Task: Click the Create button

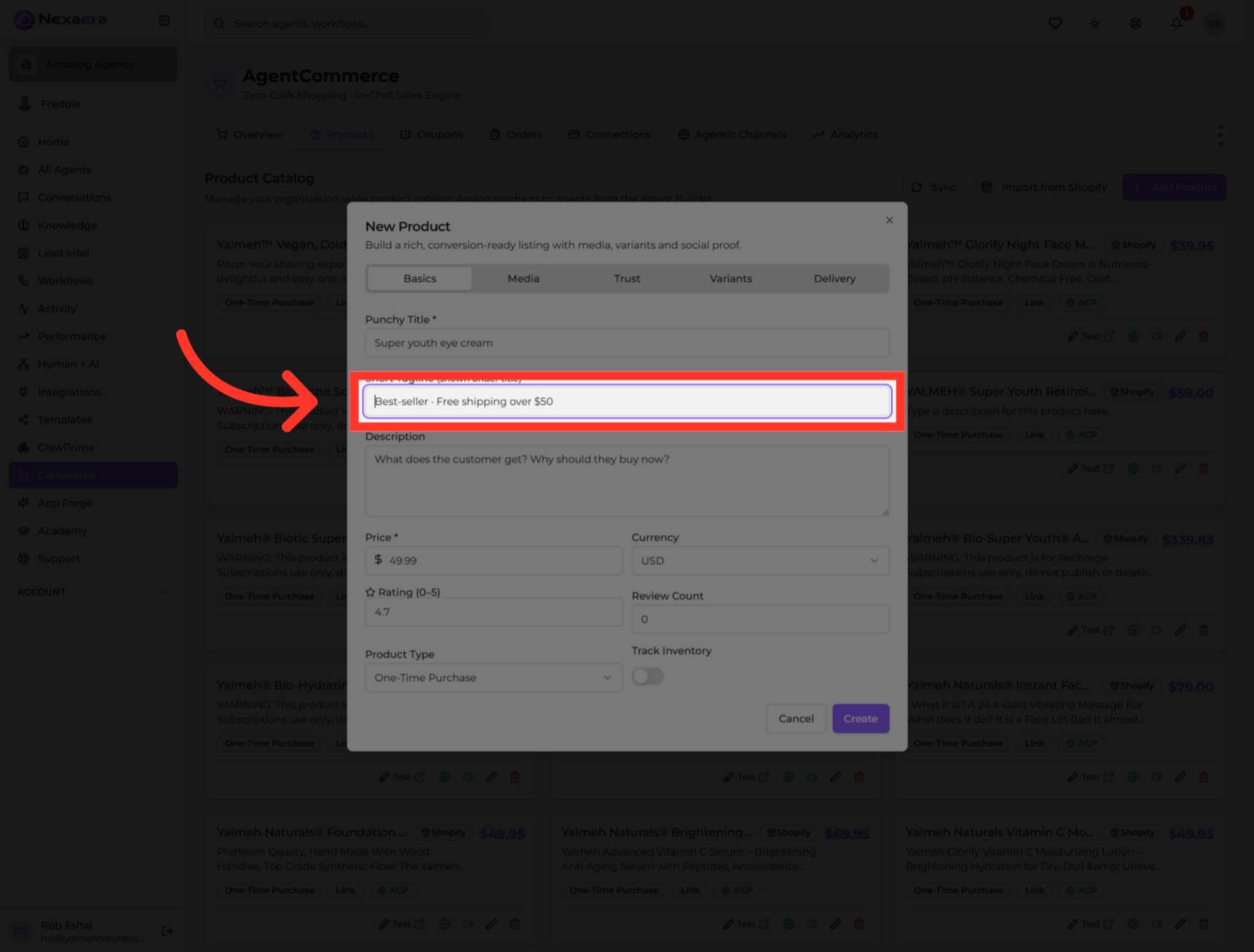Action: 861,718
